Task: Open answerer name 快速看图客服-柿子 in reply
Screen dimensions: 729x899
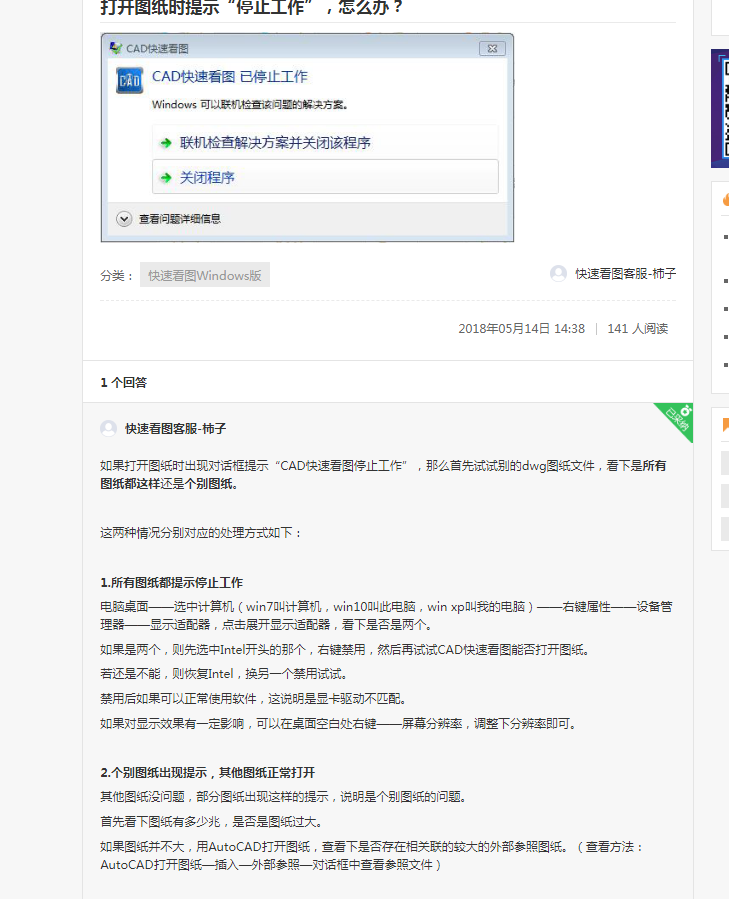Action: (176, 428)
